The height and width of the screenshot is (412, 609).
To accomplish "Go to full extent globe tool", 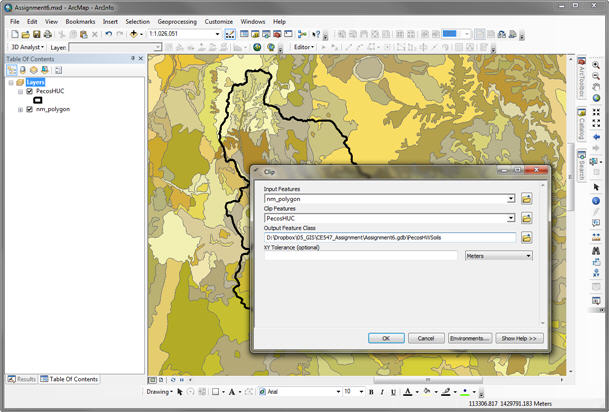I will tap(596, 98).
